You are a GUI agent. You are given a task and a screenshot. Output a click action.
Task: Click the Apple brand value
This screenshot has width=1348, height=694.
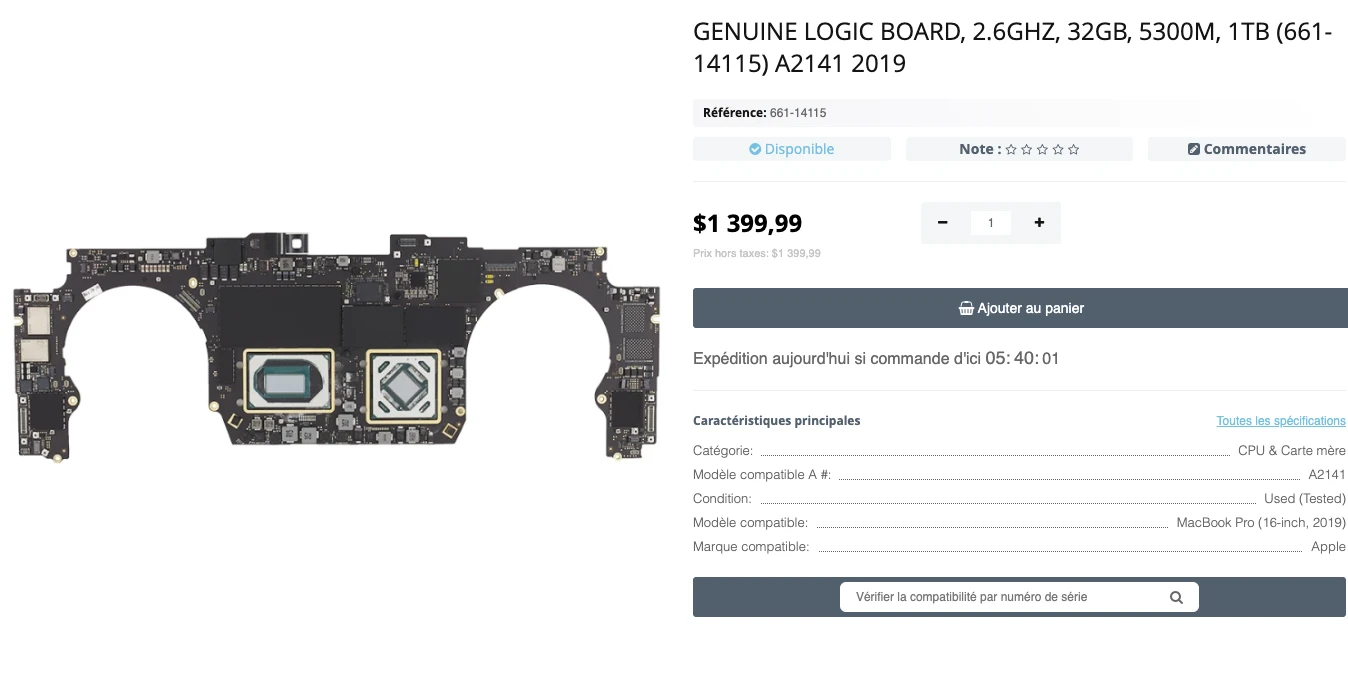tap(1329, 546)
